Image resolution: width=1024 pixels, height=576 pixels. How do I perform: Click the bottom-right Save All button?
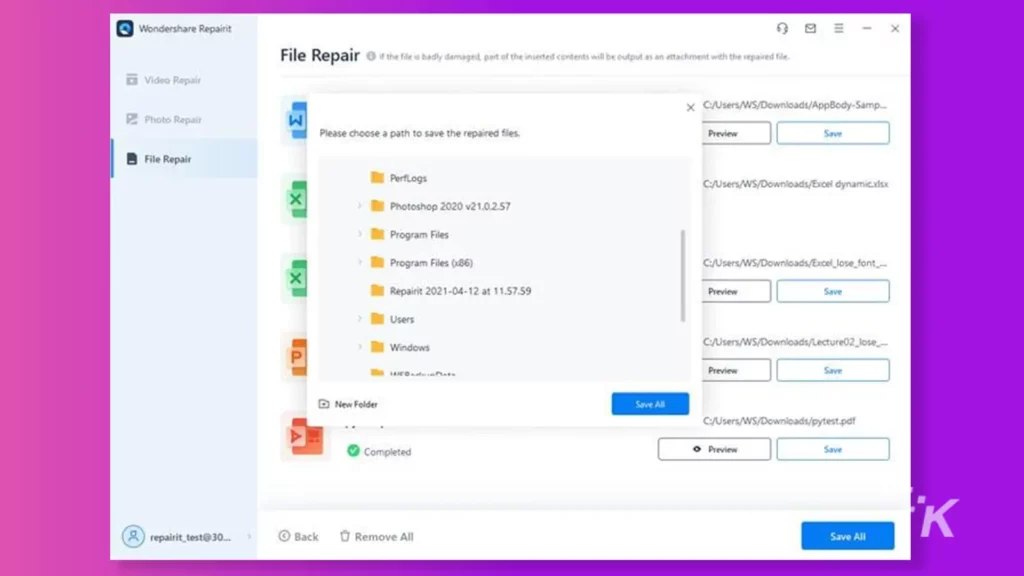(x=848, y=536)
